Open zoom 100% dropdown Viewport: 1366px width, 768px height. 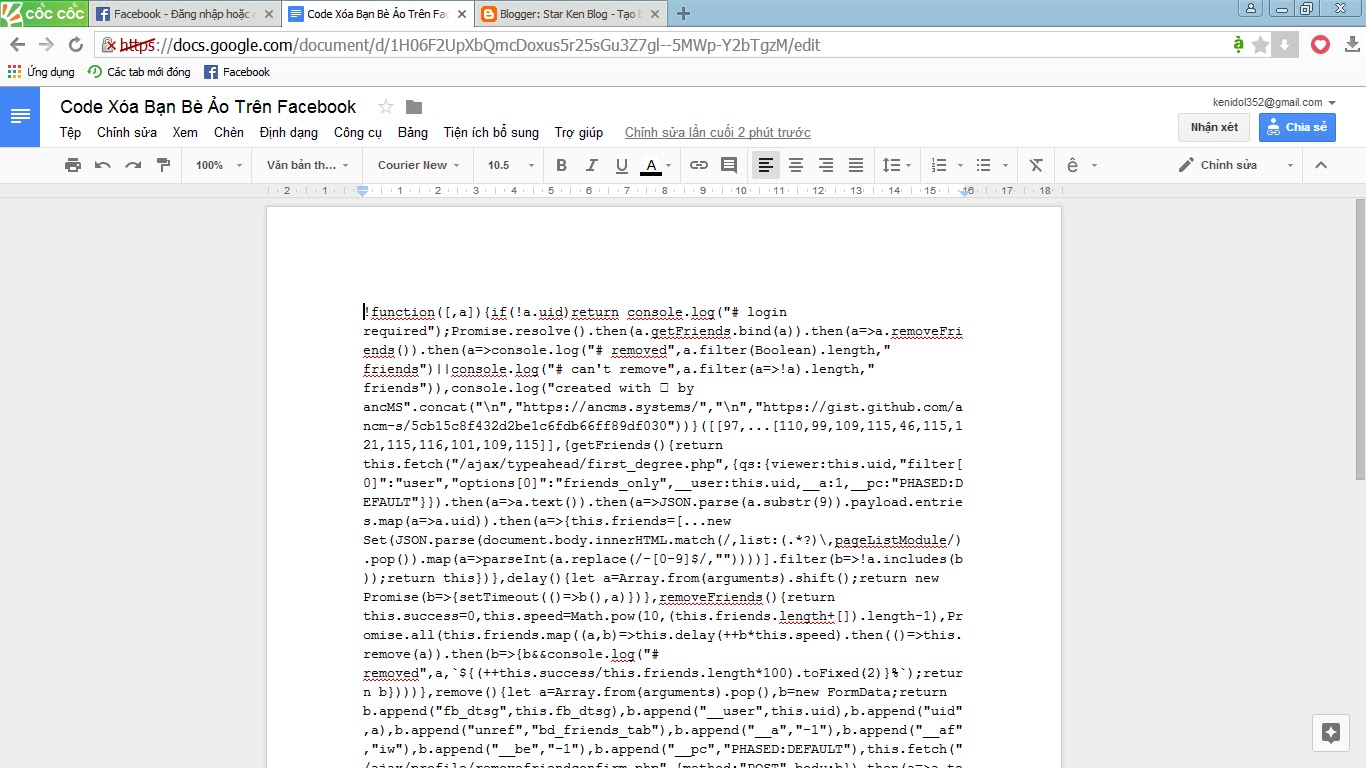217,165
